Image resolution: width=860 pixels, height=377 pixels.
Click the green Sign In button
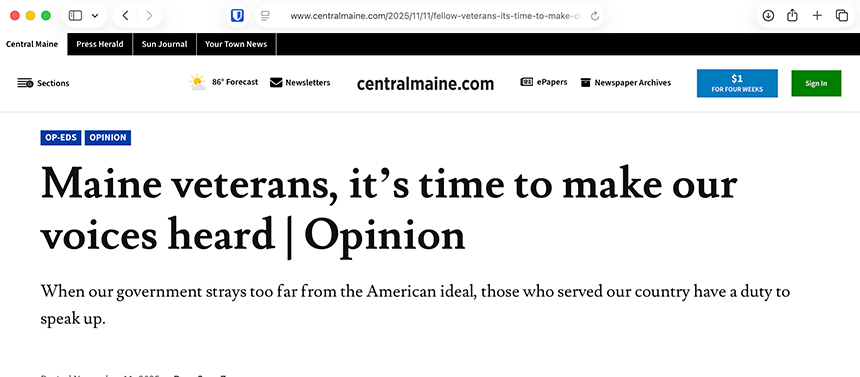pos(816,83)
